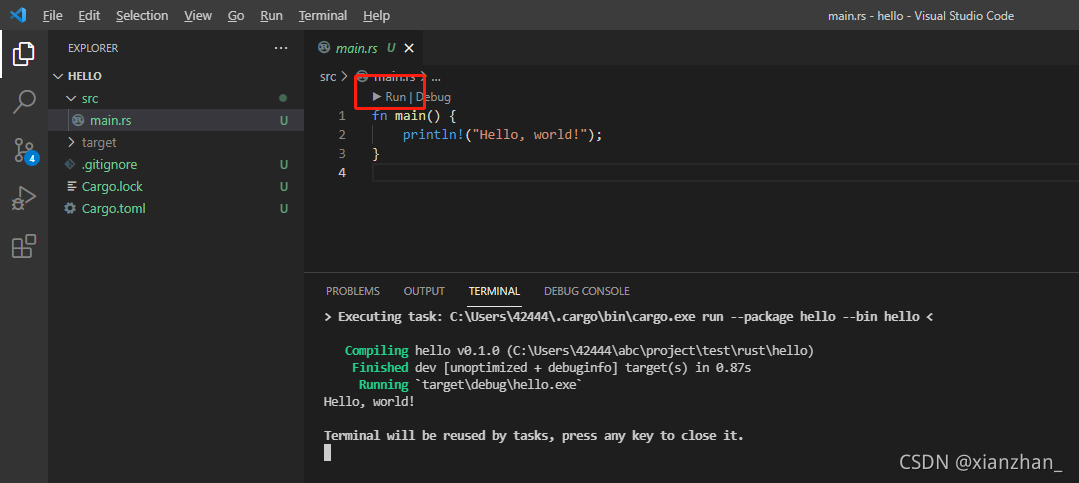Open the Explorer view in activity bar
Screen dimensions: 1079x483
point(23,54)
